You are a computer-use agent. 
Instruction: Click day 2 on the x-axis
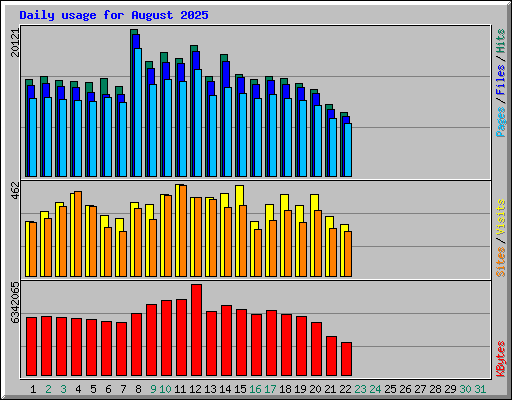pyautogui.click(x=48, y=389)
